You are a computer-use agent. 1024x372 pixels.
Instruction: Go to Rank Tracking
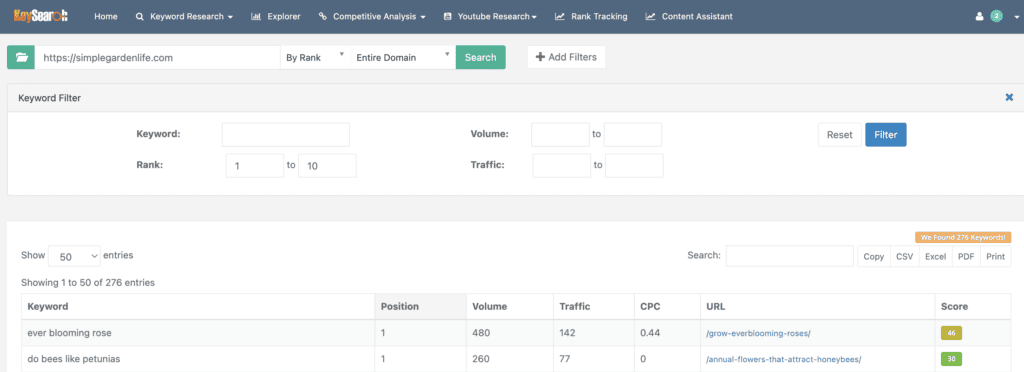pos(591,16)
